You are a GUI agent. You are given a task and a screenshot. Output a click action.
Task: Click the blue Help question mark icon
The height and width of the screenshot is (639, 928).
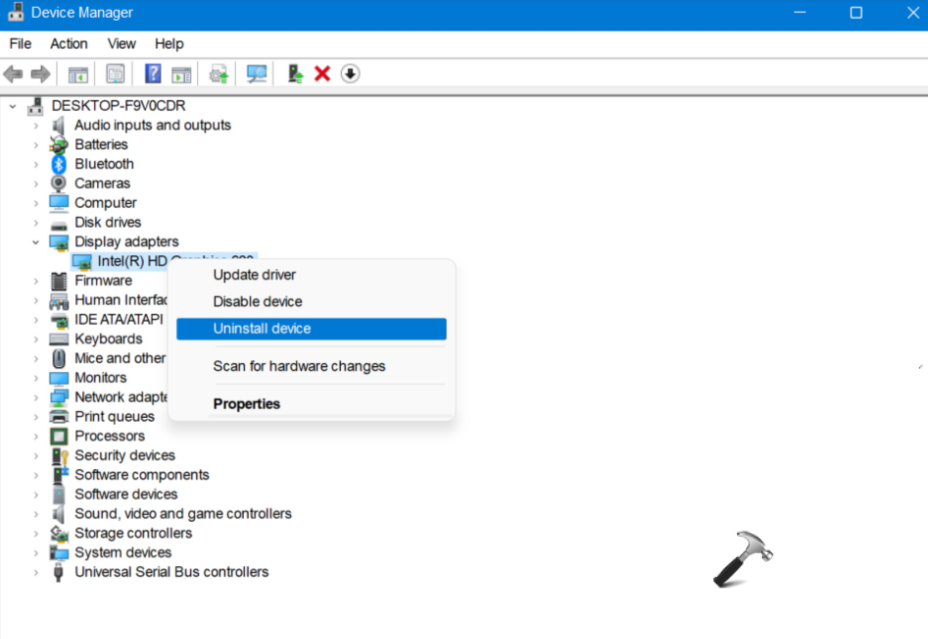pos(153,74)
